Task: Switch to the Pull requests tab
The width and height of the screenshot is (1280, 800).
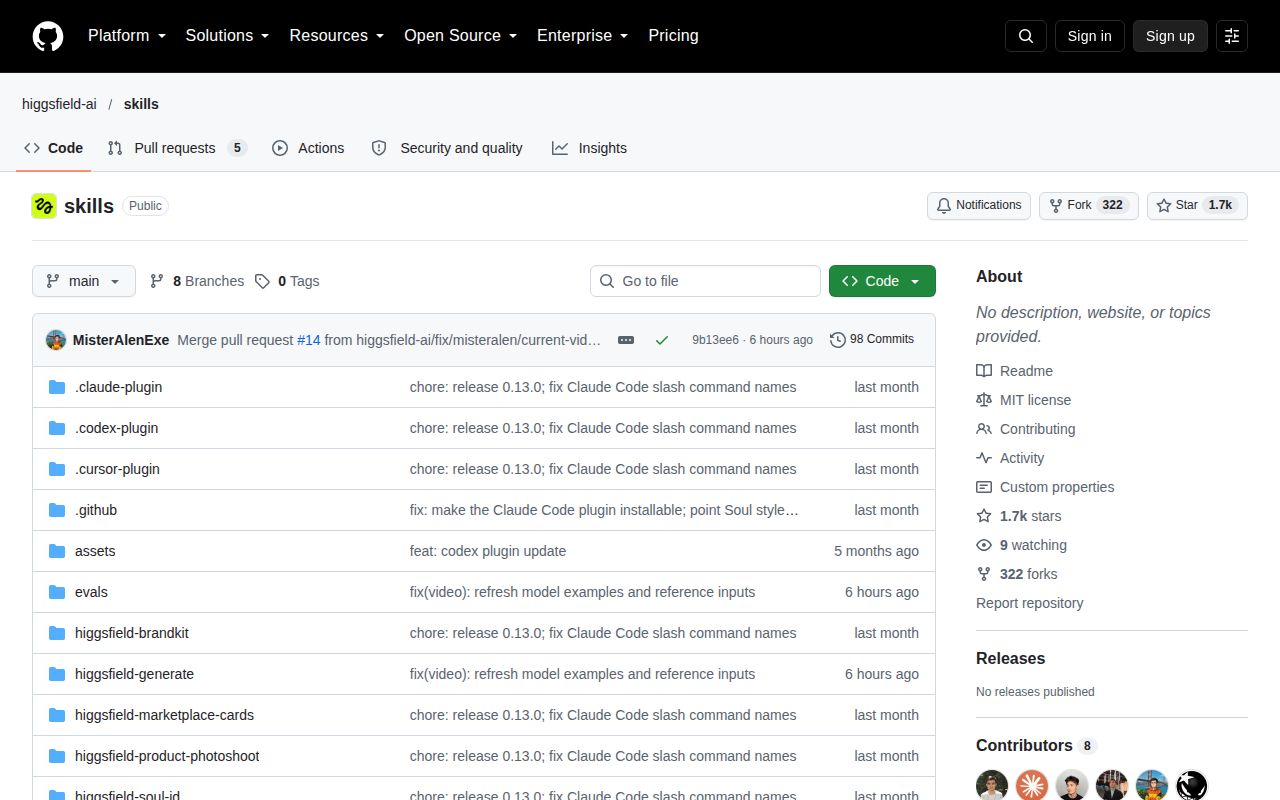Action: 176,148
